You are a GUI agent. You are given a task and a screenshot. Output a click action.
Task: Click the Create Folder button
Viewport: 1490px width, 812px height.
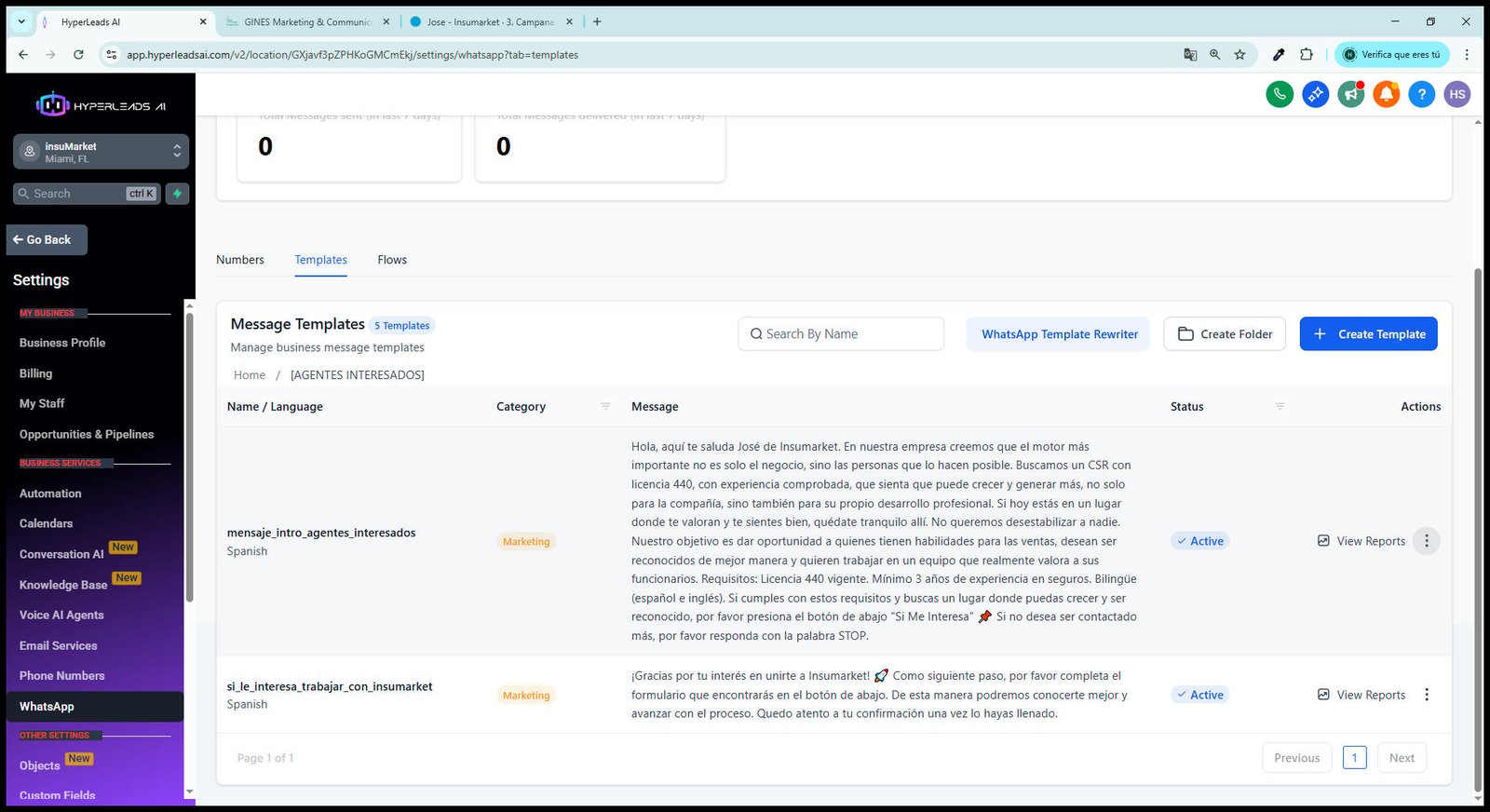(x=1225, y=334)
